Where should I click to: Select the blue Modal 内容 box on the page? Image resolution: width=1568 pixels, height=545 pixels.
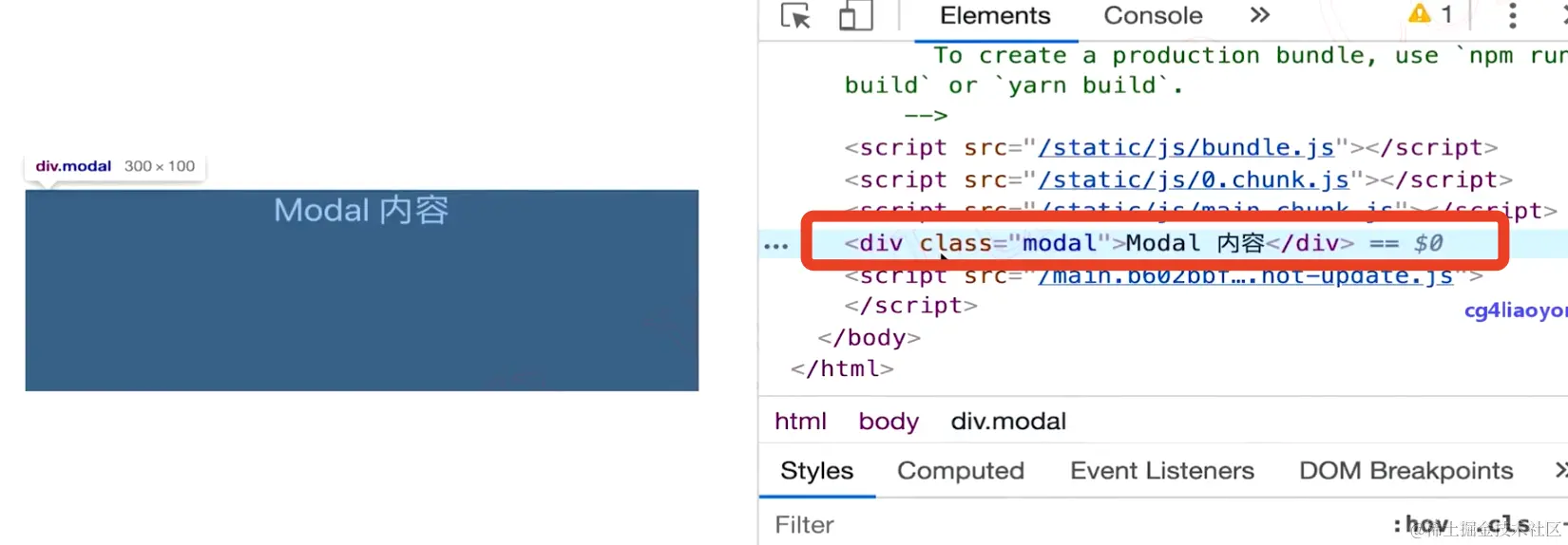362,291
